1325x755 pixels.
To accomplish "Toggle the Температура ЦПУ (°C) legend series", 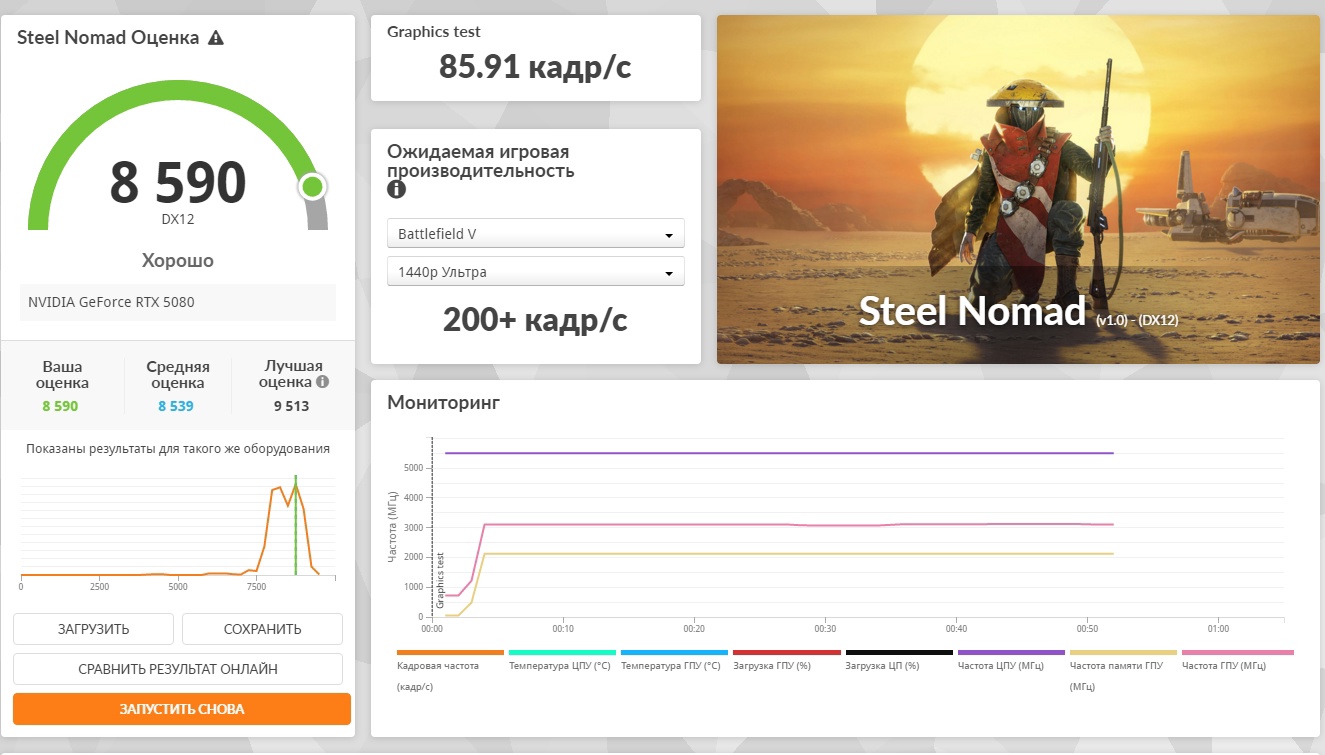I will tap(561, 660).
